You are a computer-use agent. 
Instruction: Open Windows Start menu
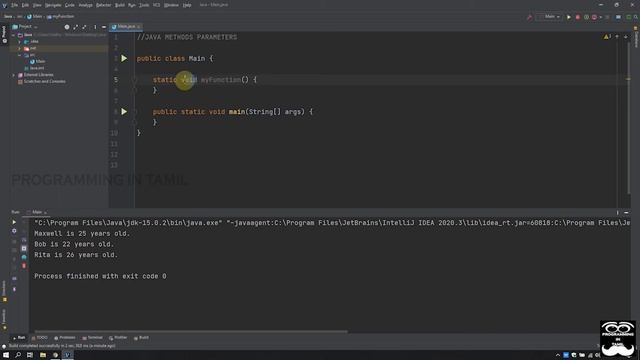pos(6,355)
